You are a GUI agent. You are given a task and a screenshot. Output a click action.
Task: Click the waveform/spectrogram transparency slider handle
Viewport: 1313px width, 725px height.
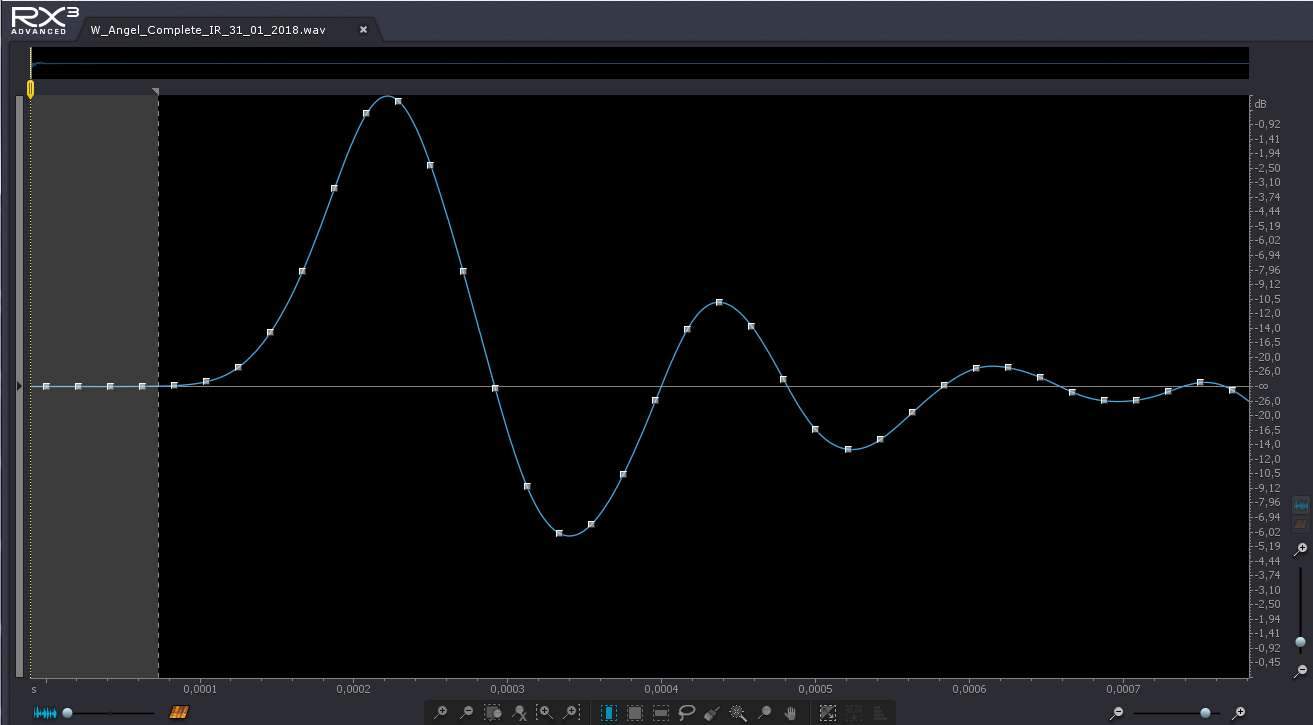point(68,713)
